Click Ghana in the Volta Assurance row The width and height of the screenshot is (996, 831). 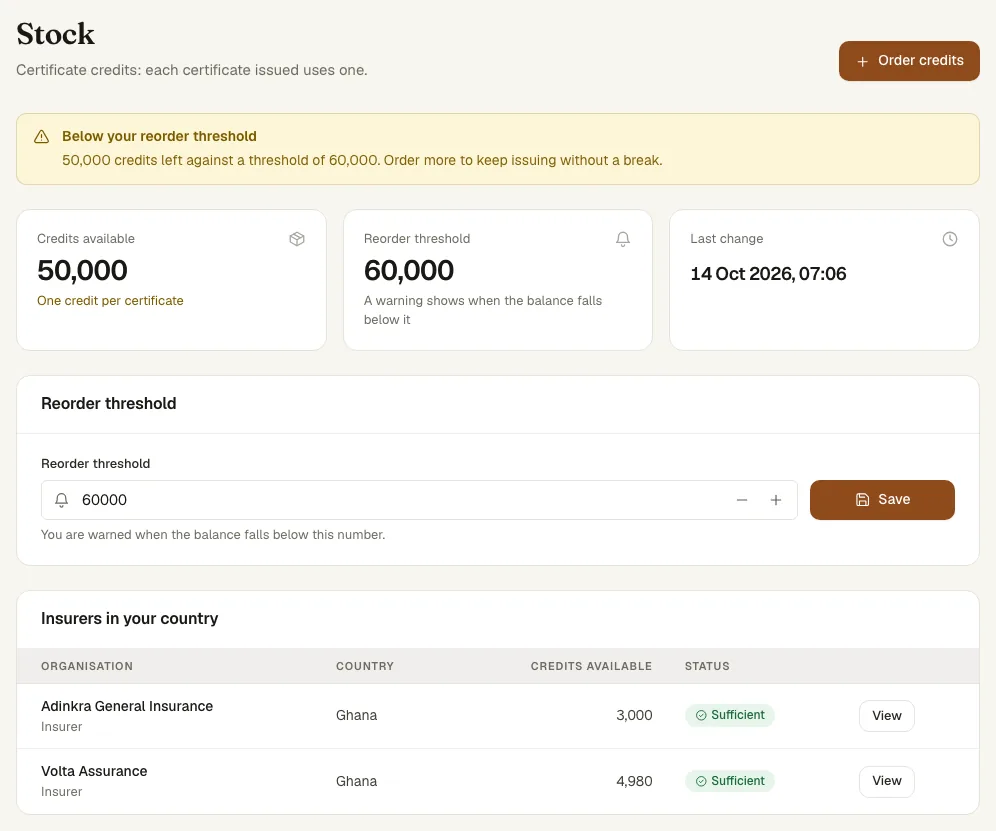[356, 781]
